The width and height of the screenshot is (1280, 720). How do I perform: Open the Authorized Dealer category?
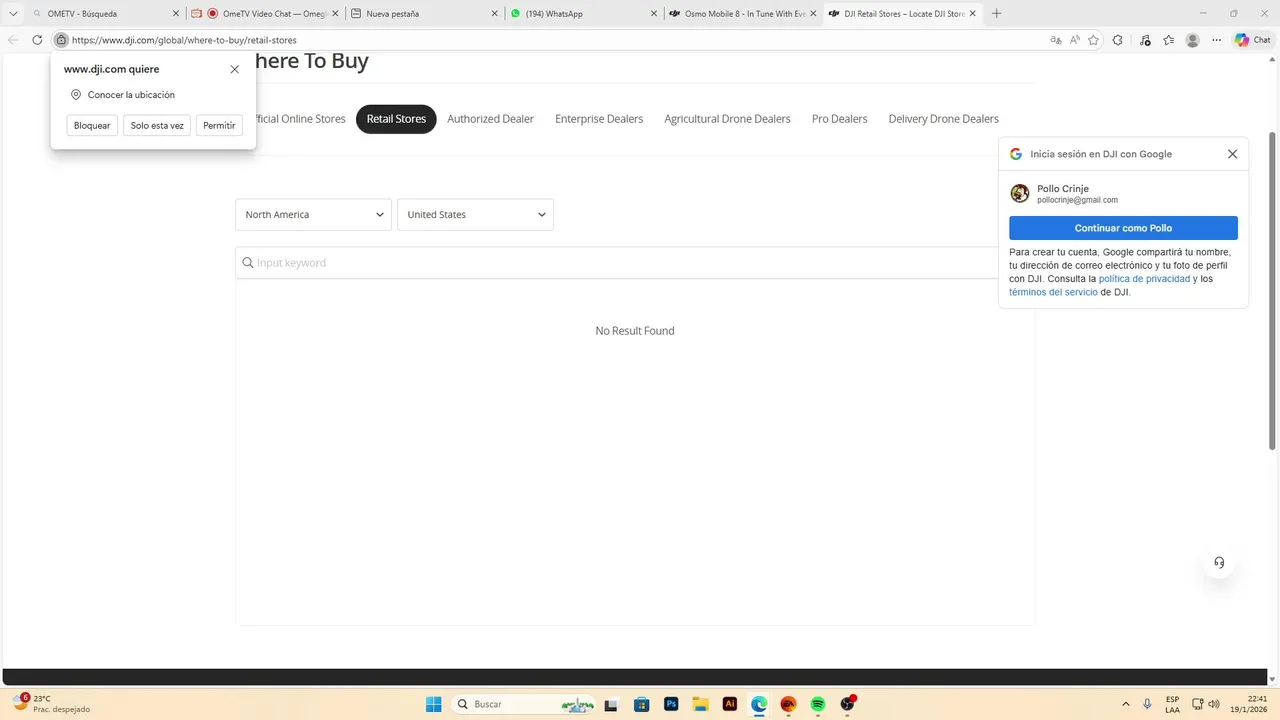pyautogui.click(x=490, y=119)
